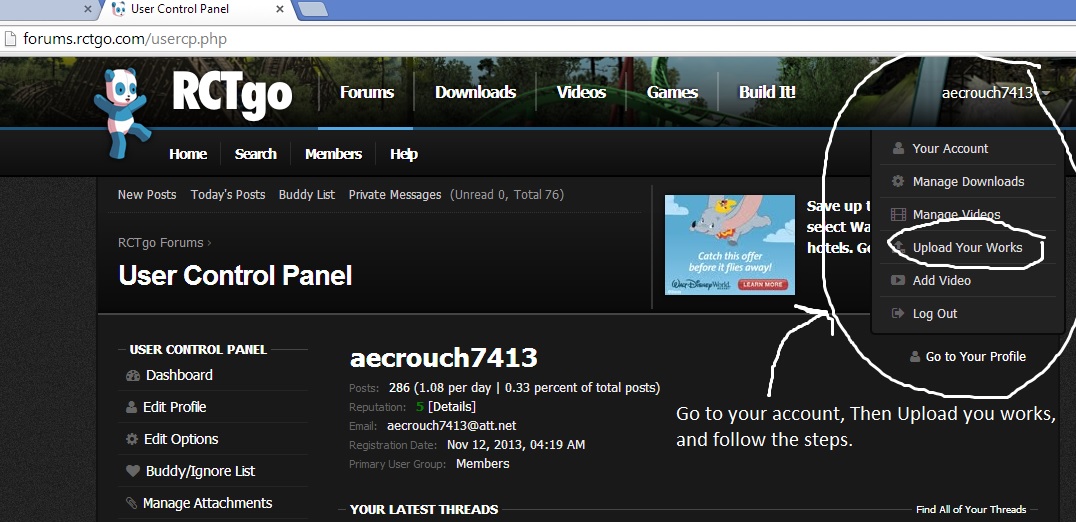Click the reputation Details link

point(452,407)
